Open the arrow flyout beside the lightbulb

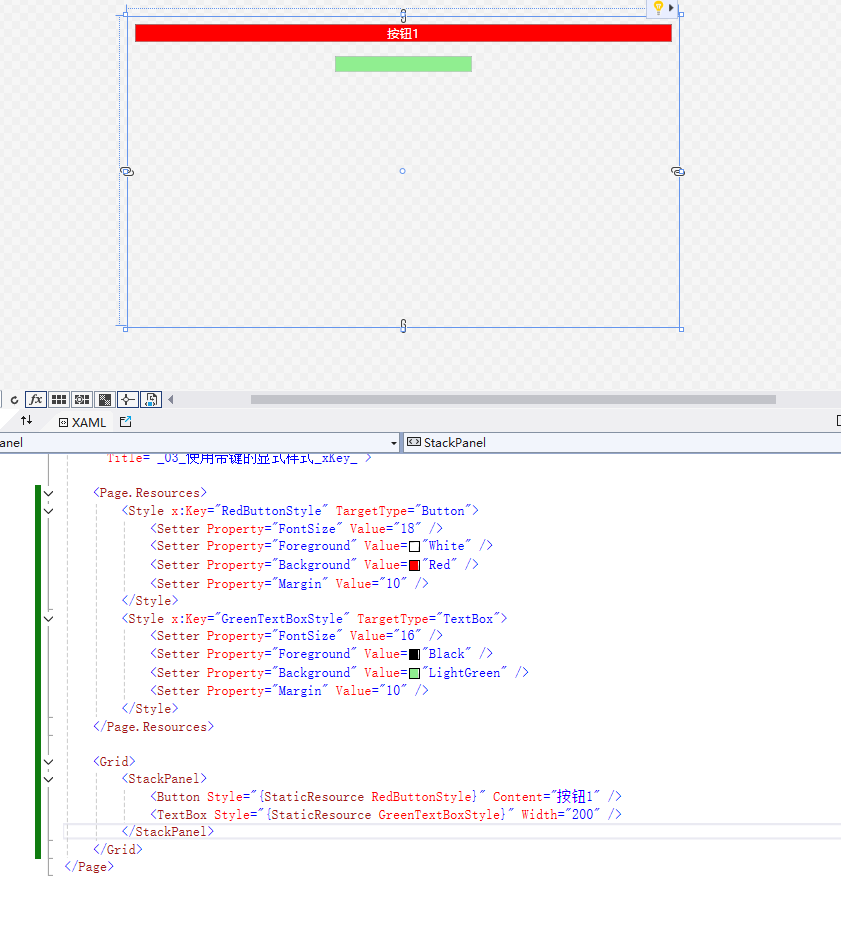(x=671, y=8)
